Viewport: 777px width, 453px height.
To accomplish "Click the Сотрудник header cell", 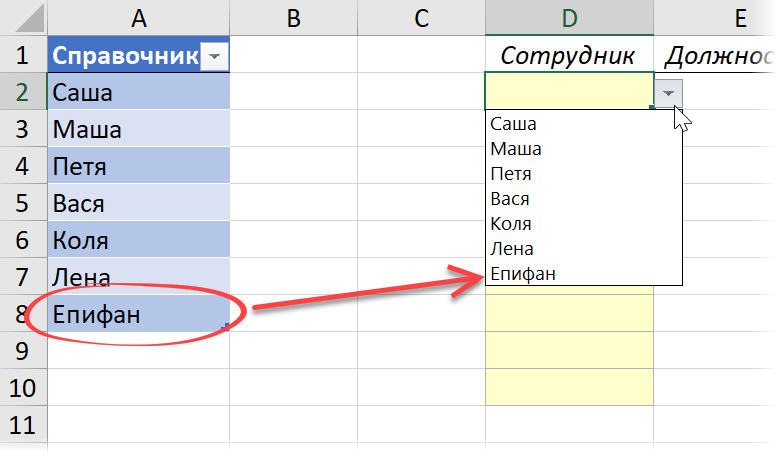I will (x=569, y=56).
